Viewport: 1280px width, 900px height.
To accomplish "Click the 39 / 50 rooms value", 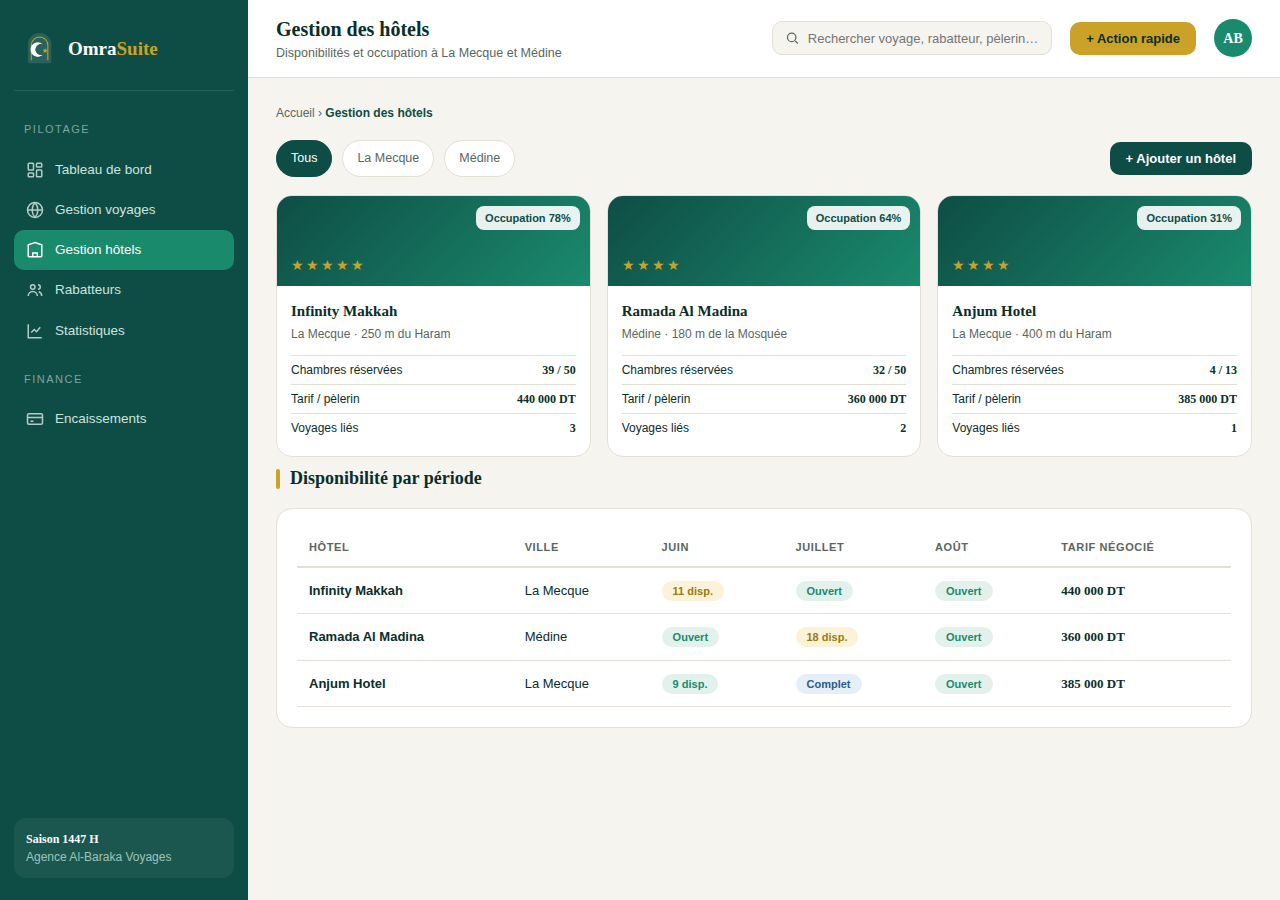I will [559, 370].
